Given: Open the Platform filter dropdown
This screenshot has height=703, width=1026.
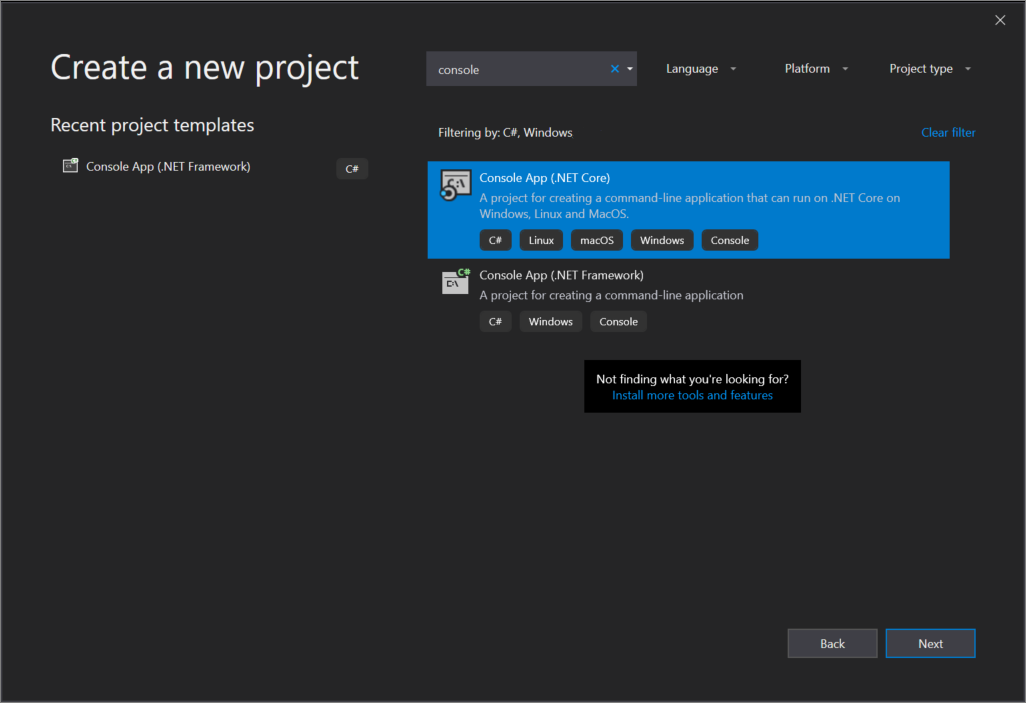Looking at the screenshot, I should [x=815, y=68].
